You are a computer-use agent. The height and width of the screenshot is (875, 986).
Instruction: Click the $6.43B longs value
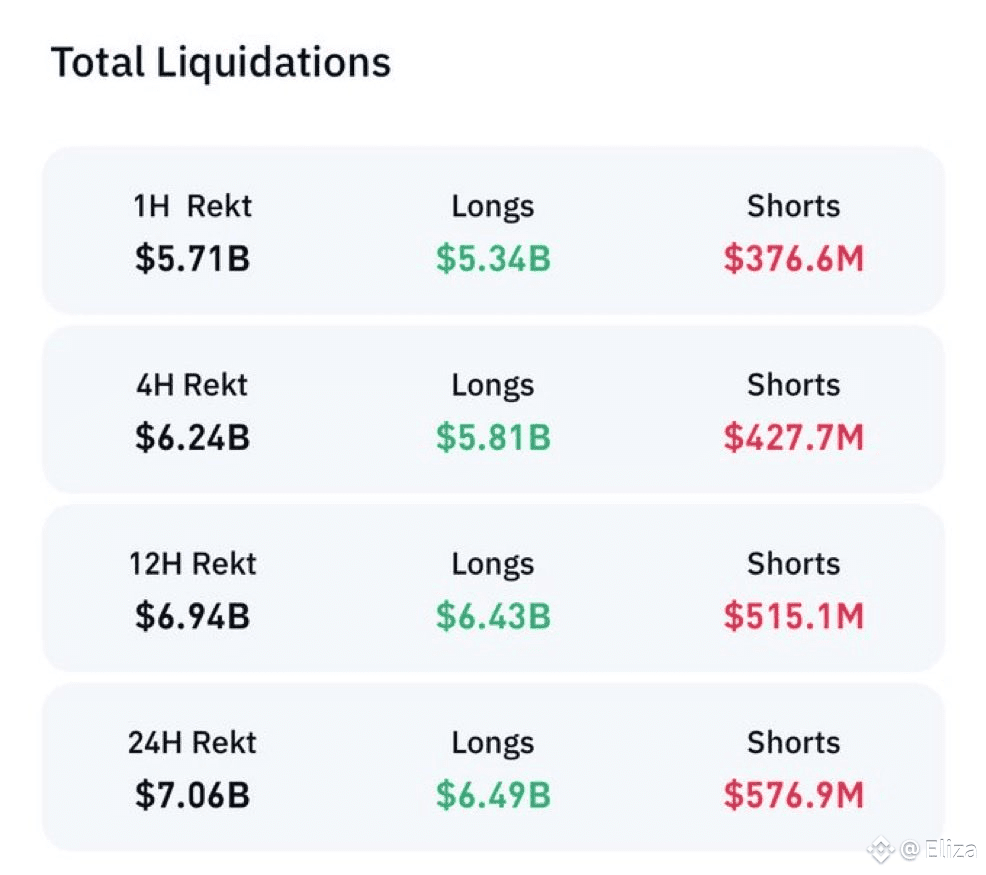[x=493, y=617]
